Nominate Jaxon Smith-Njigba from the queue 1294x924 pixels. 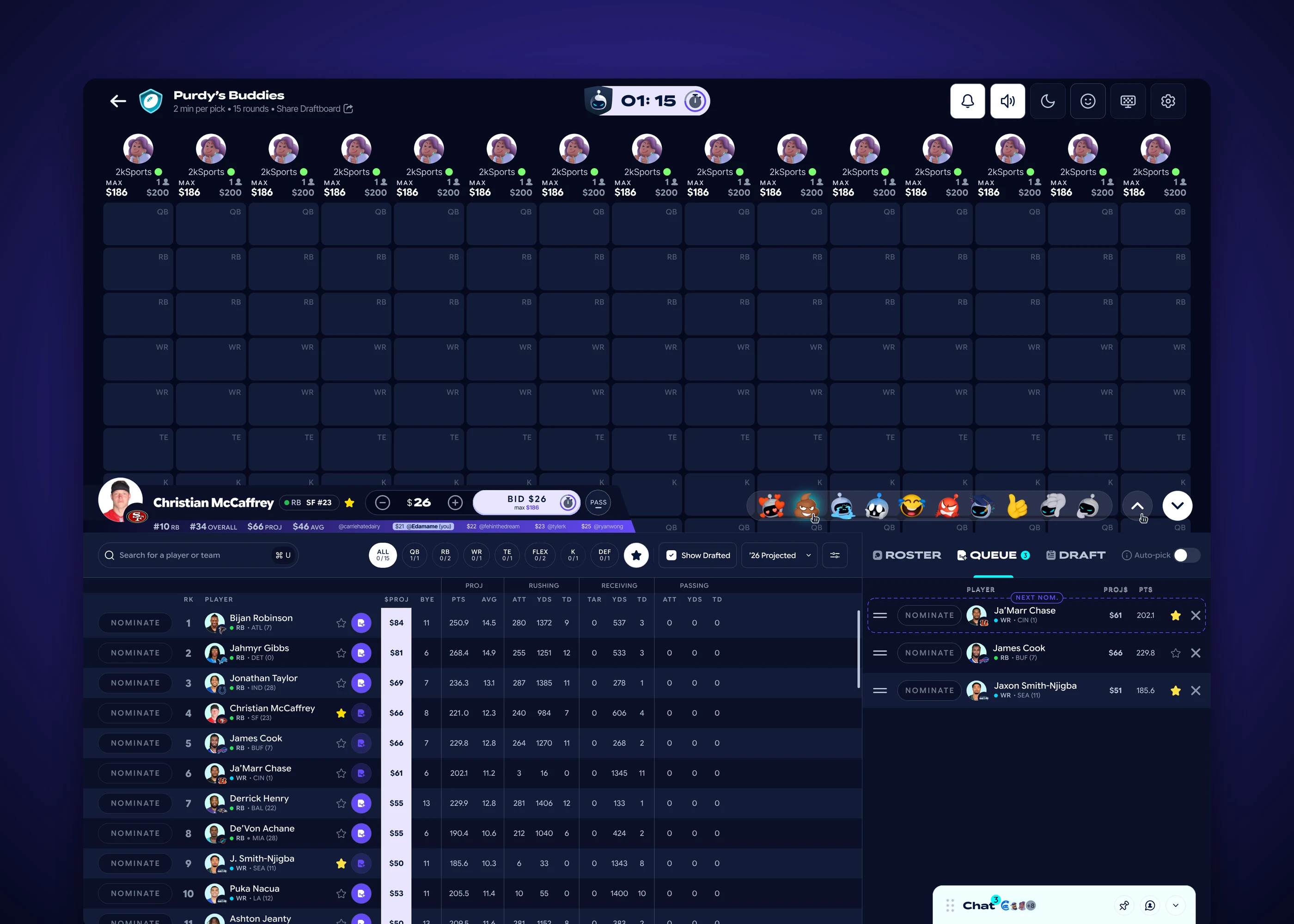coord(929,691)
